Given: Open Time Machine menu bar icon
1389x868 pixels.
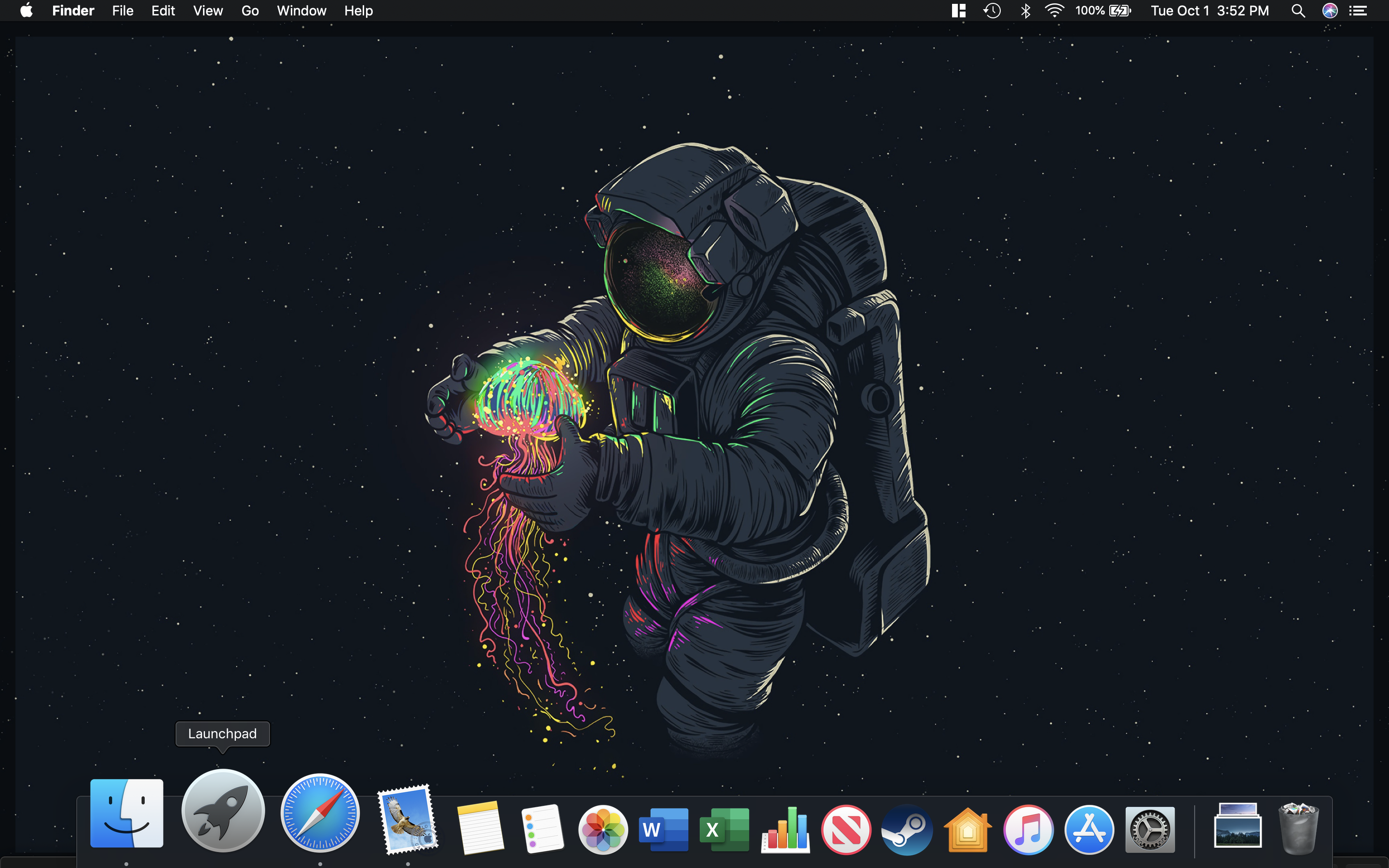Looking at the screenshot, I should pyautogui.click(x=993, y=10).
